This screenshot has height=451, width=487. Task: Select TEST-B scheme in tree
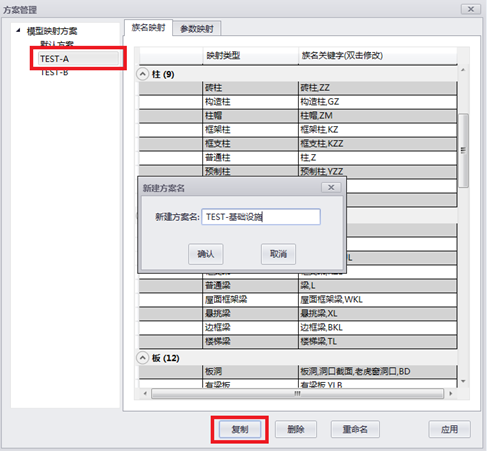pos(54,72)
